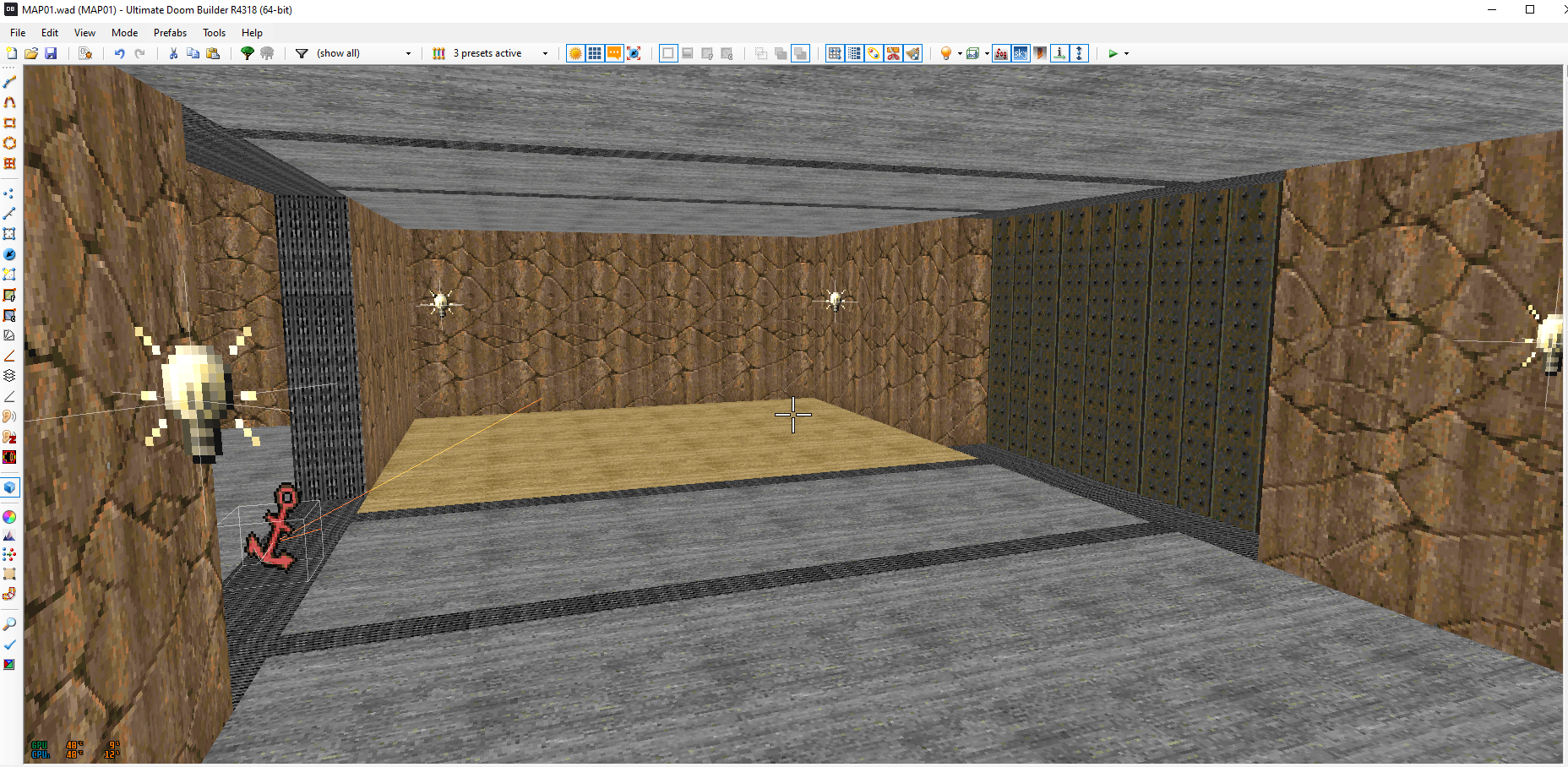1568x767 pixels.
Task: Open the Tools menu
Action: coord(214,33)
